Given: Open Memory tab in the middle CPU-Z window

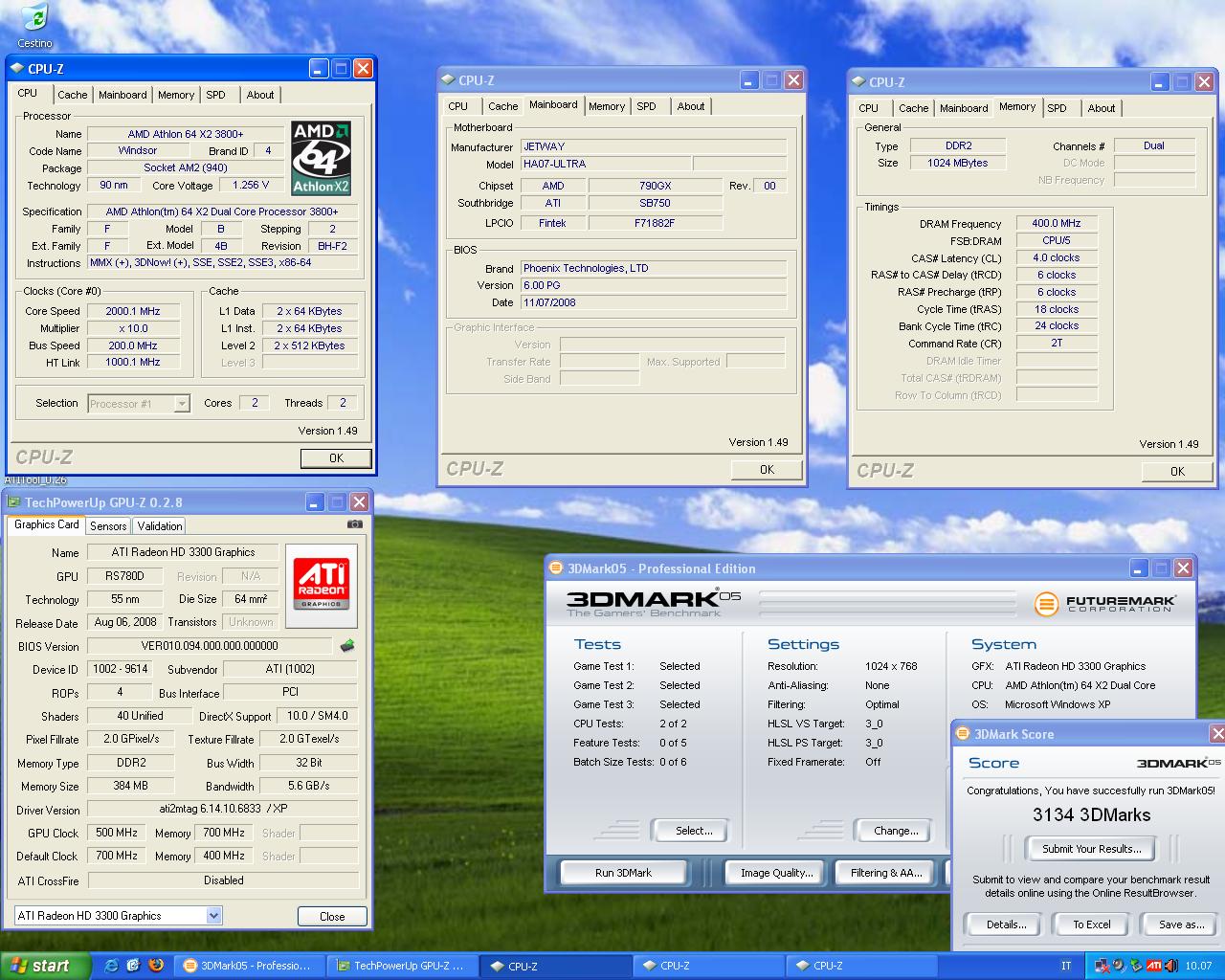Looking at the screenshot, I should click(x=607, y=106).
